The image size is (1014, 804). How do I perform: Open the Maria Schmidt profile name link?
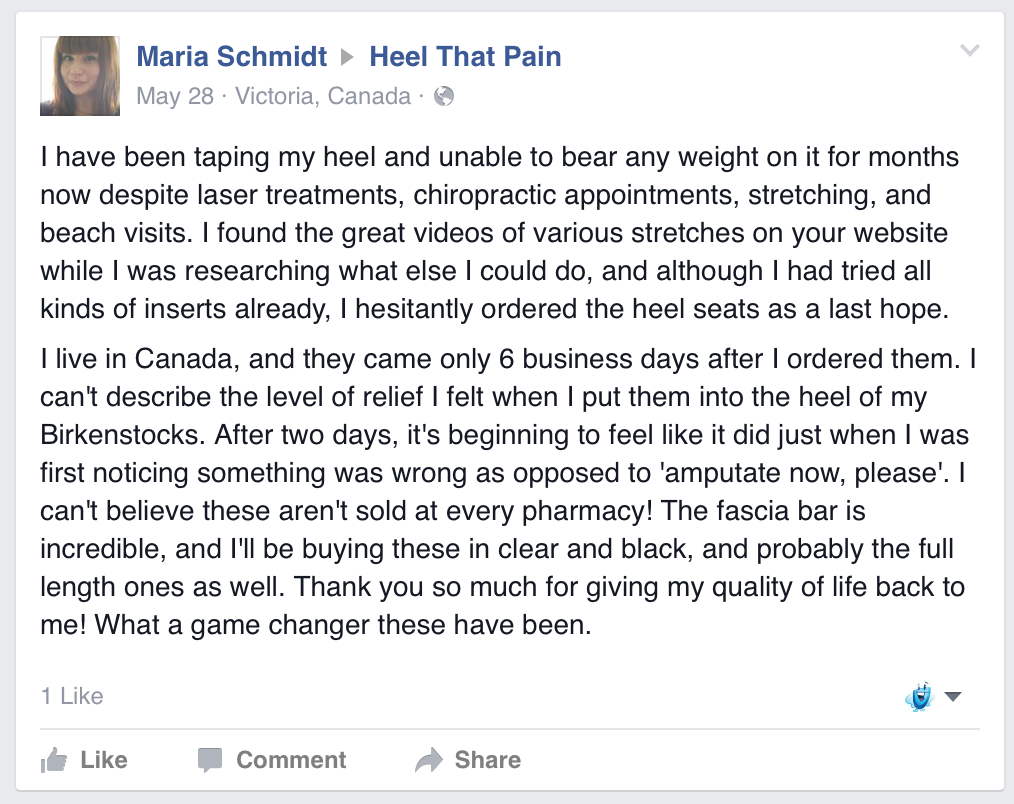point(231,56)
